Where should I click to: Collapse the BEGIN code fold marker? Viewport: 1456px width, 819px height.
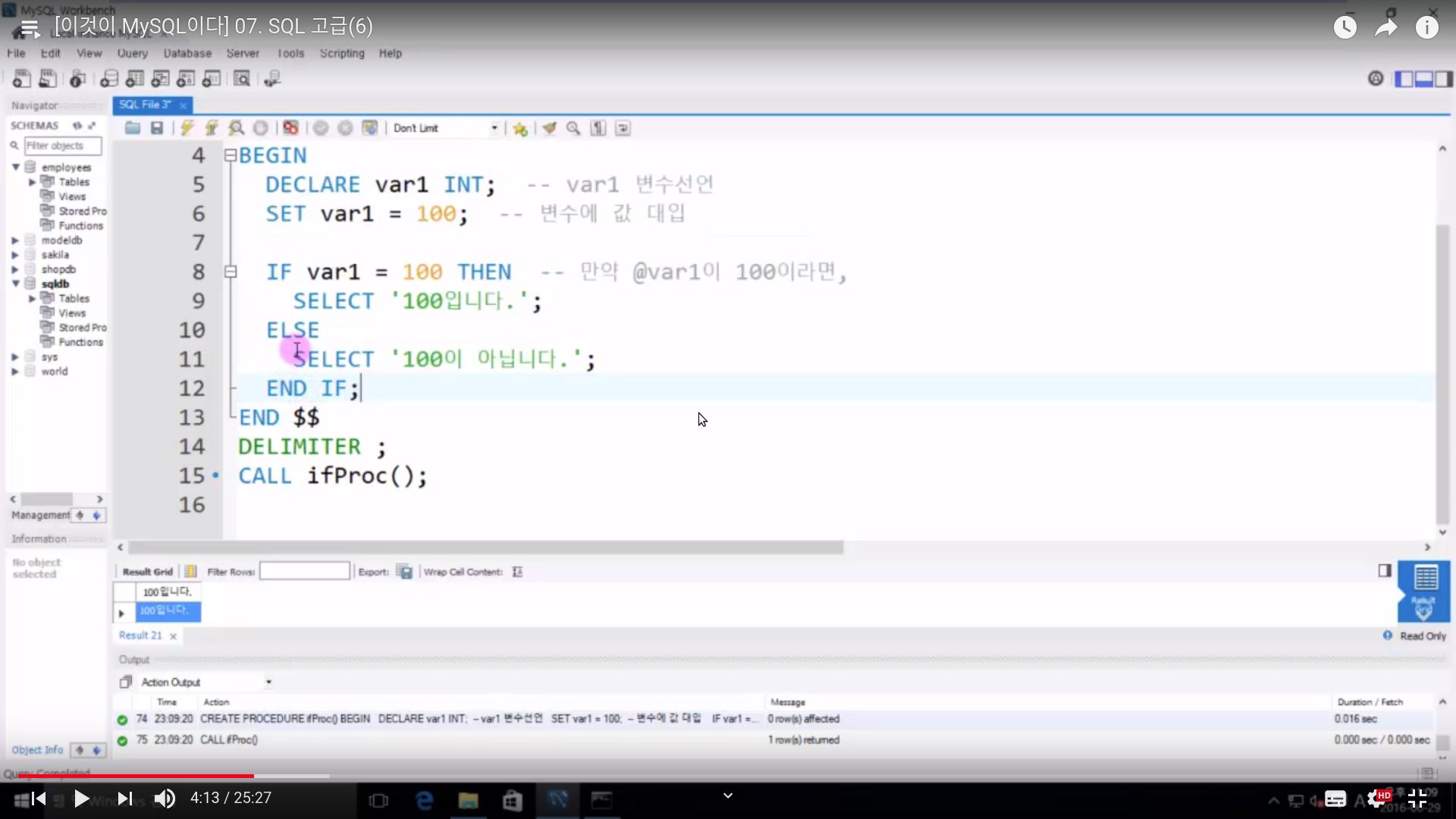click(x=231, y=155)
